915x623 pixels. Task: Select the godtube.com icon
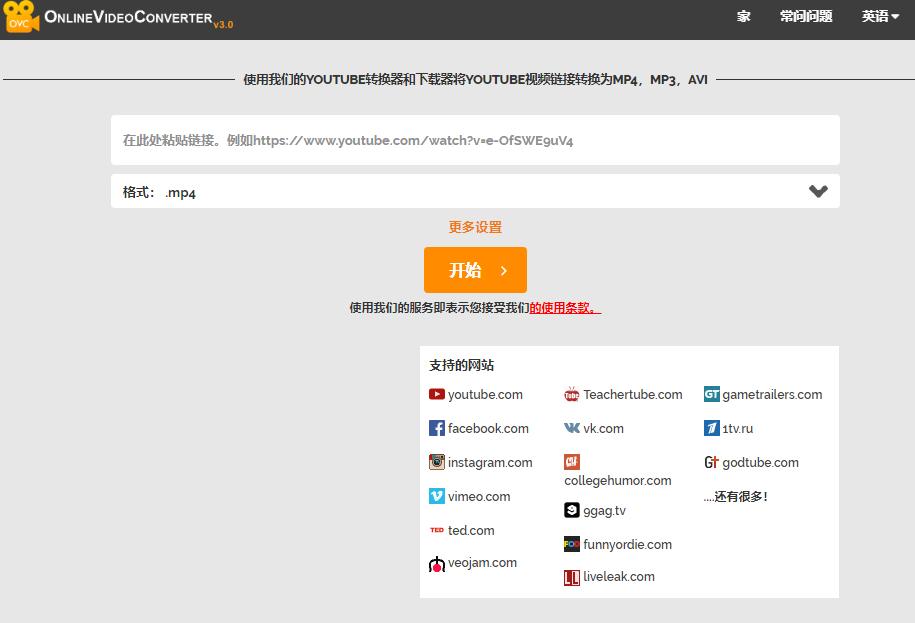(710, 462)
